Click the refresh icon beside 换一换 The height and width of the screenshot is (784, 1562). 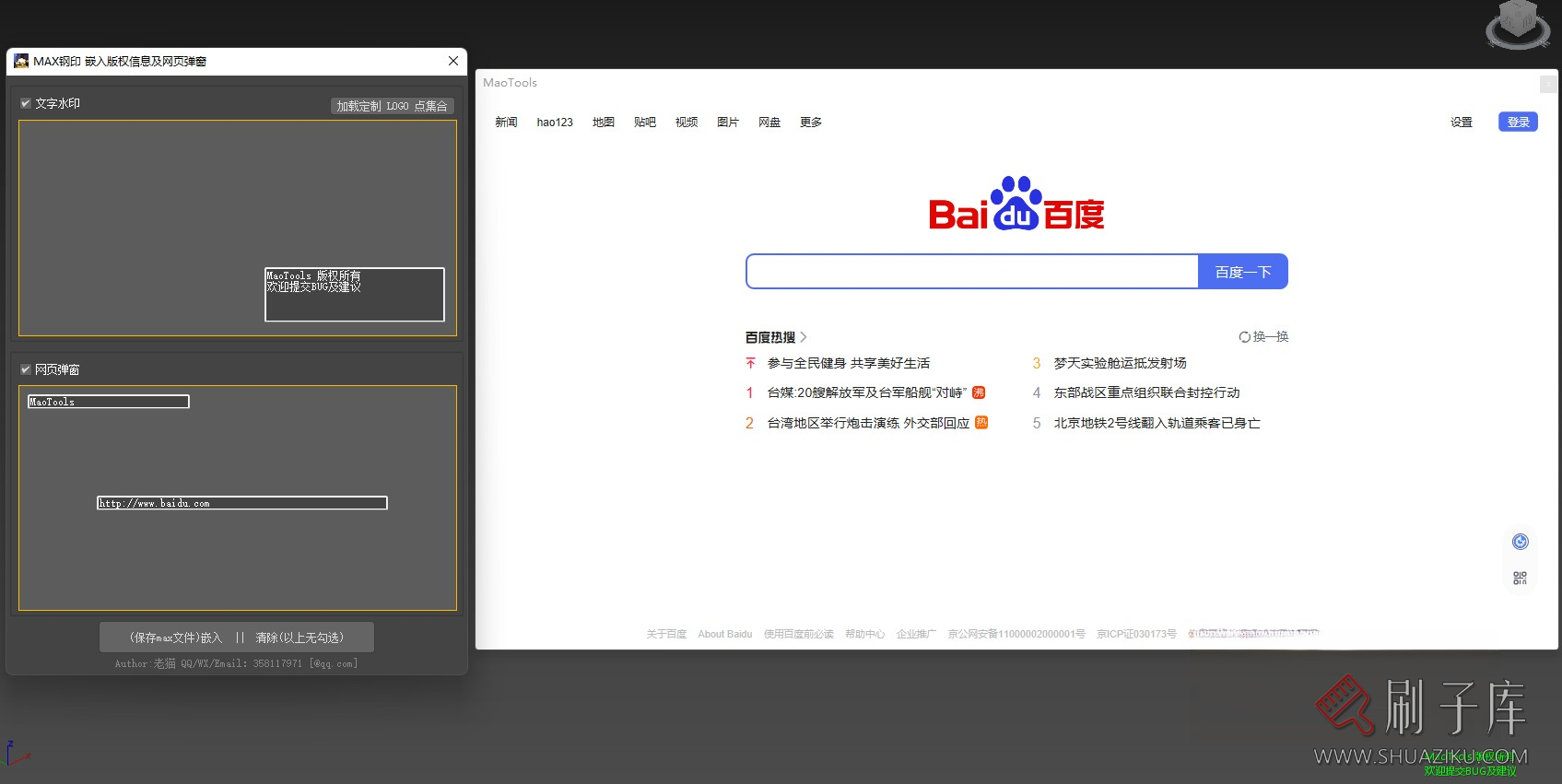tap(1244, 337)
